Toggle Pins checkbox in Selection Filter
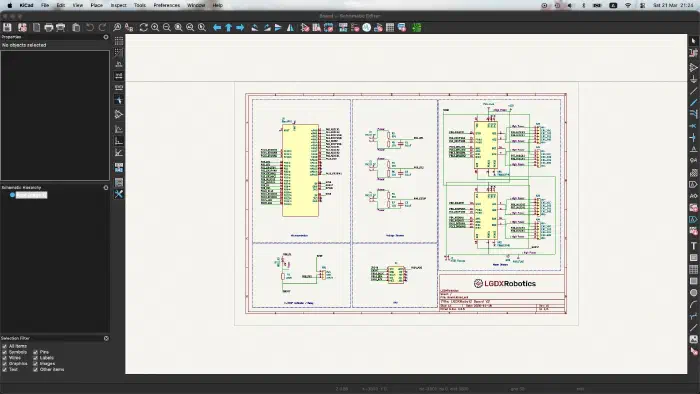Image resolution: width=700 pixels, height=394 pixels. pyautogui.click(x=35, y=352)
